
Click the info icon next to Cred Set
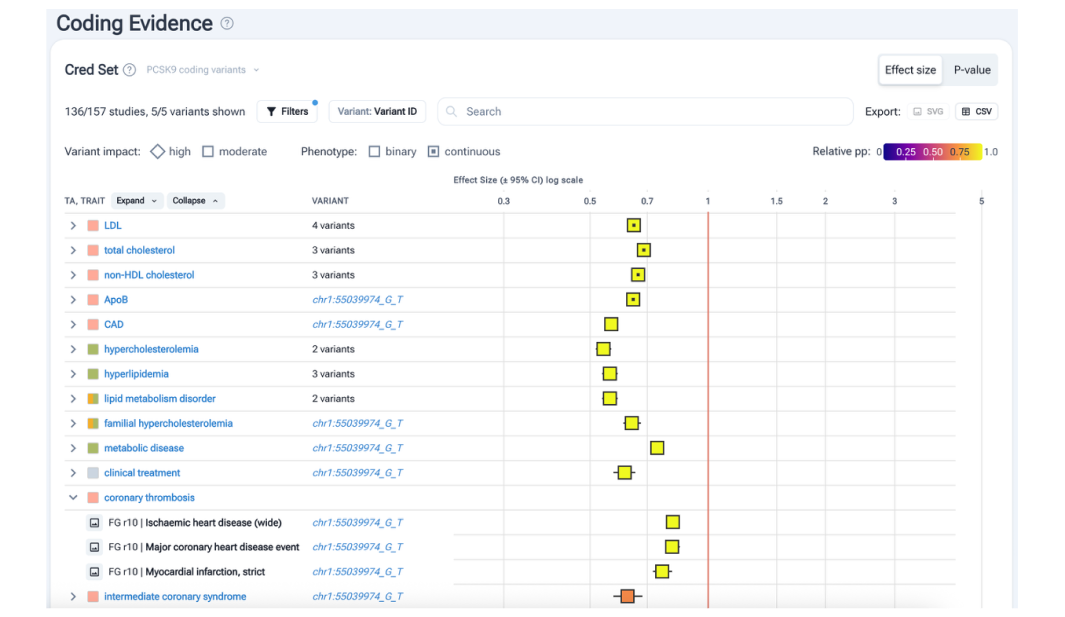129,70
